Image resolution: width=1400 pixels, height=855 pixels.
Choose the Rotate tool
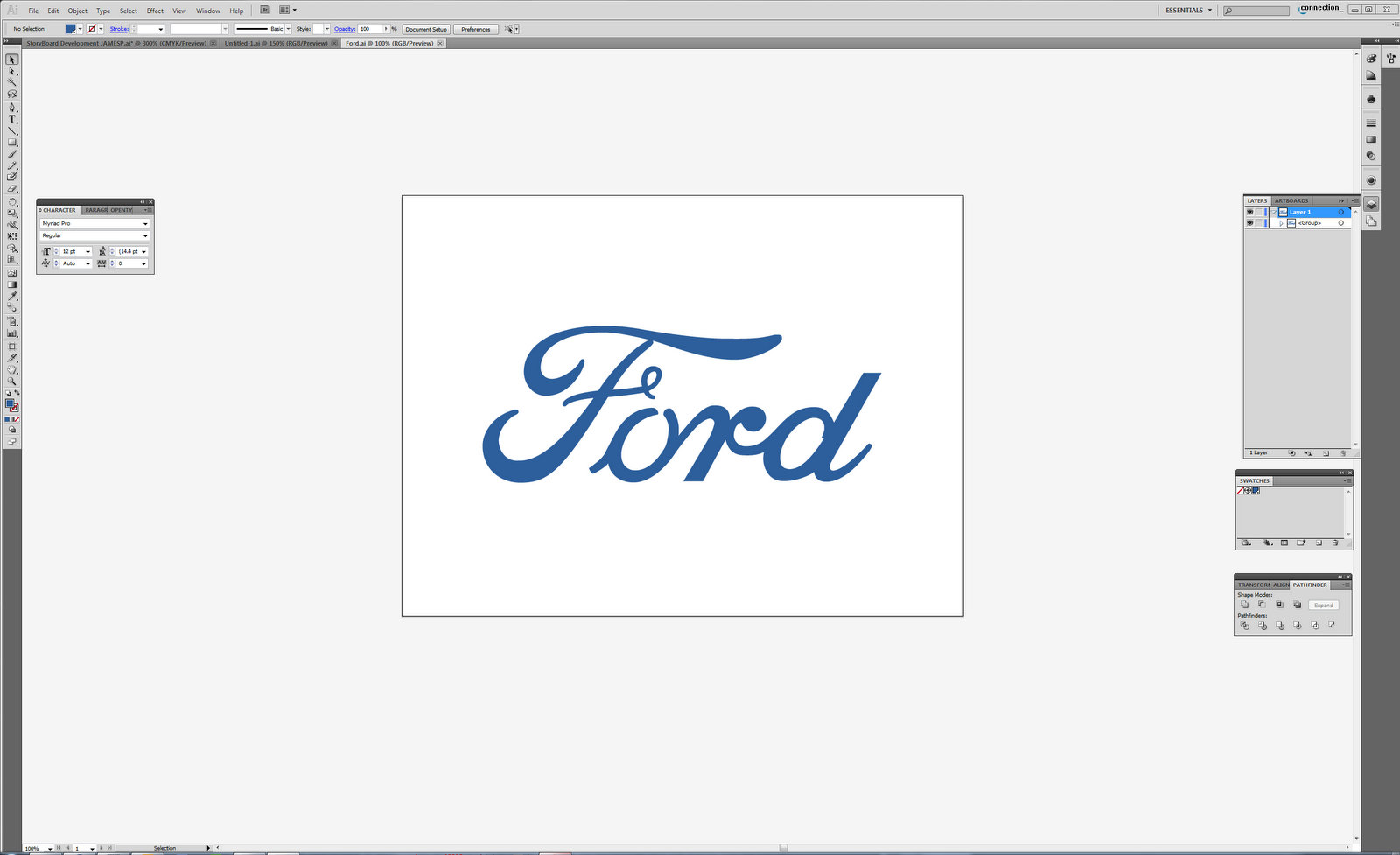(x=12, y=201)
